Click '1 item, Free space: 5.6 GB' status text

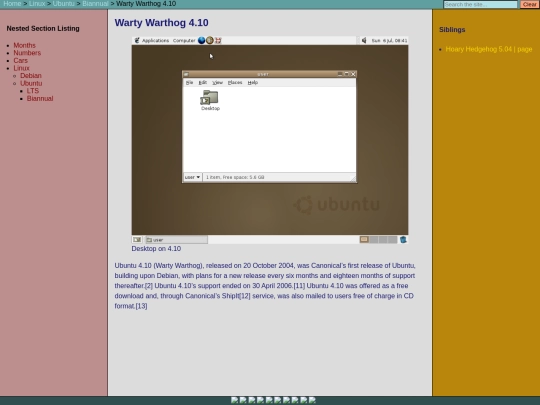click(235, 177)
